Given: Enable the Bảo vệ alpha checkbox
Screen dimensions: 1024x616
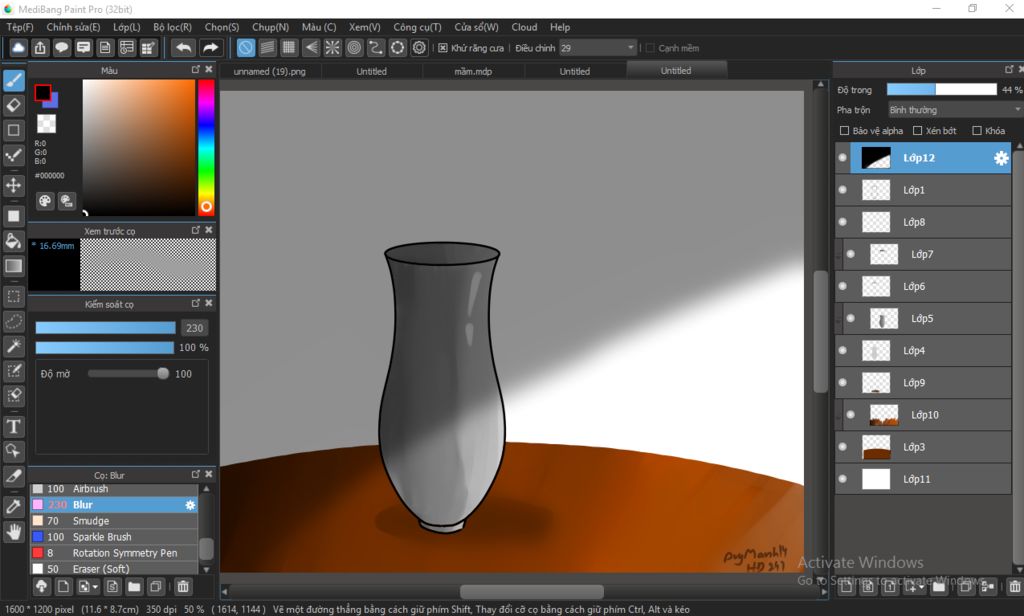Looking at the screenshot, I should (x=844, y=131).
